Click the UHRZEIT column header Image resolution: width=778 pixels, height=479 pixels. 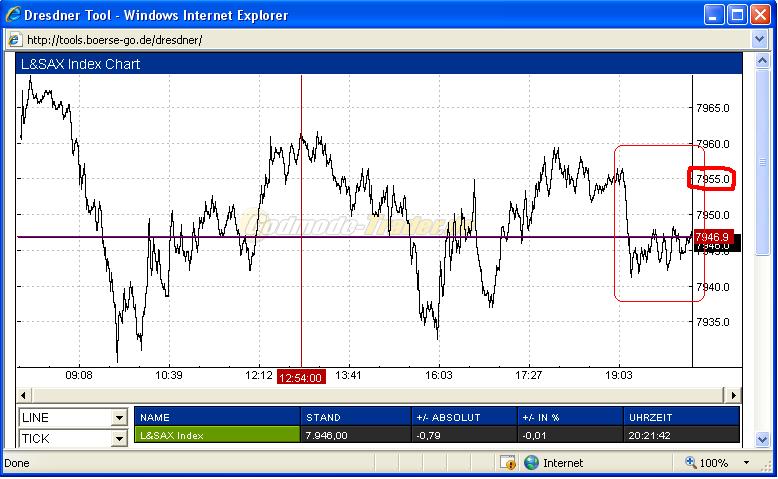[x=681, y=417]
